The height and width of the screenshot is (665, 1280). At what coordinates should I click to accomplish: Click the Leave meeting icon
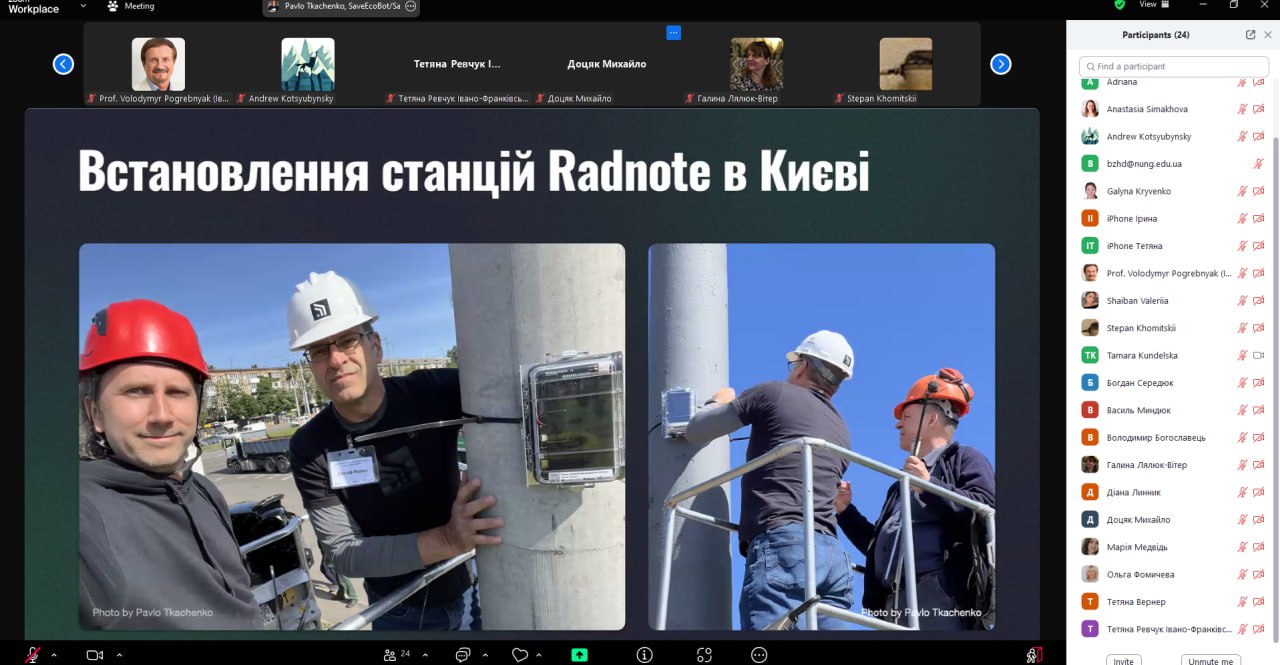point(1034,655)
